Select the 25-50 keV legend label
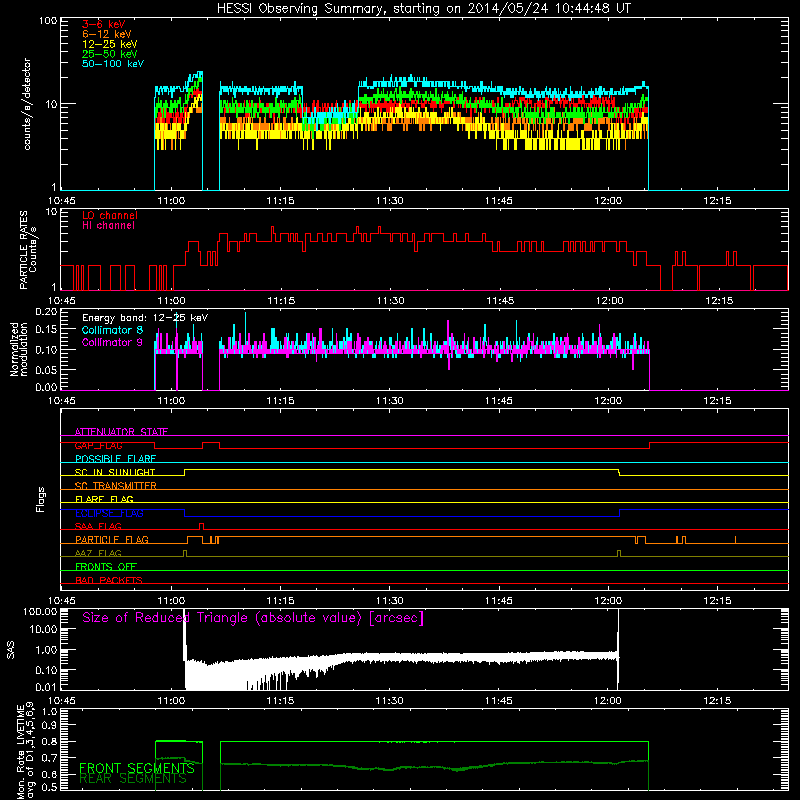The height and width of the screenshot is (800, 800). (110, 54)
